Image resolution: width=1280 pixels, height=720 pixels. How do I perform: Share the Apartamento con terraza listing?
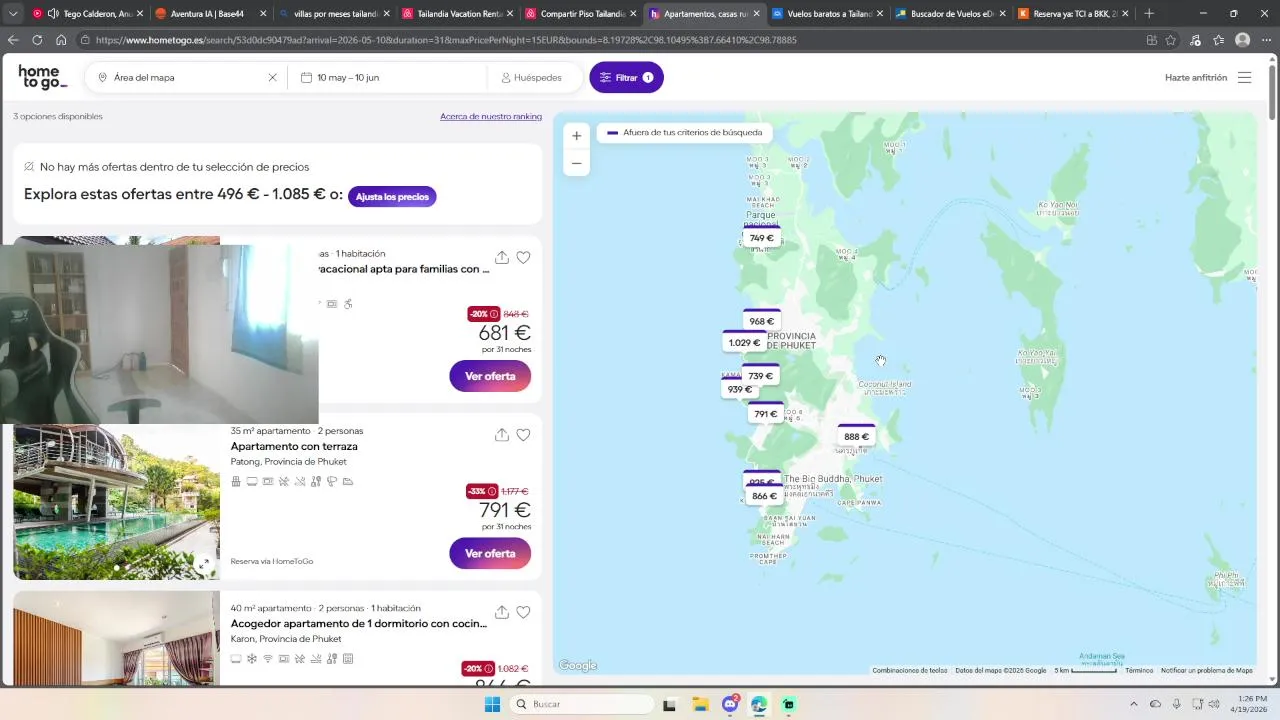(502, 434)
